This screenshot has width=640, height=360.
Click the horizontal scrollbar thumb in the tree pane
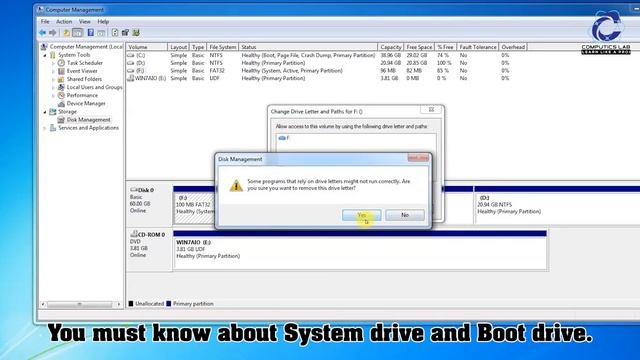tap(80, 304)
